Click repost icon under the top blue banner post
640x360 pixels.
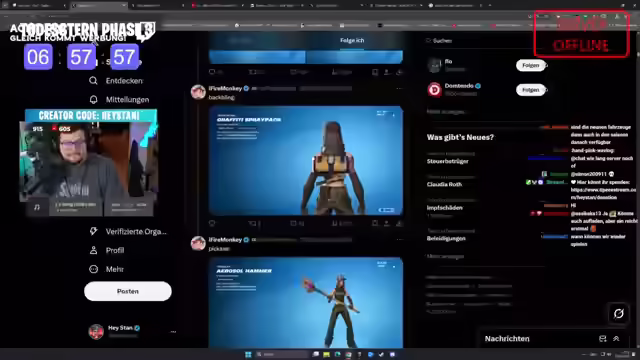click(x=252, y=72)
